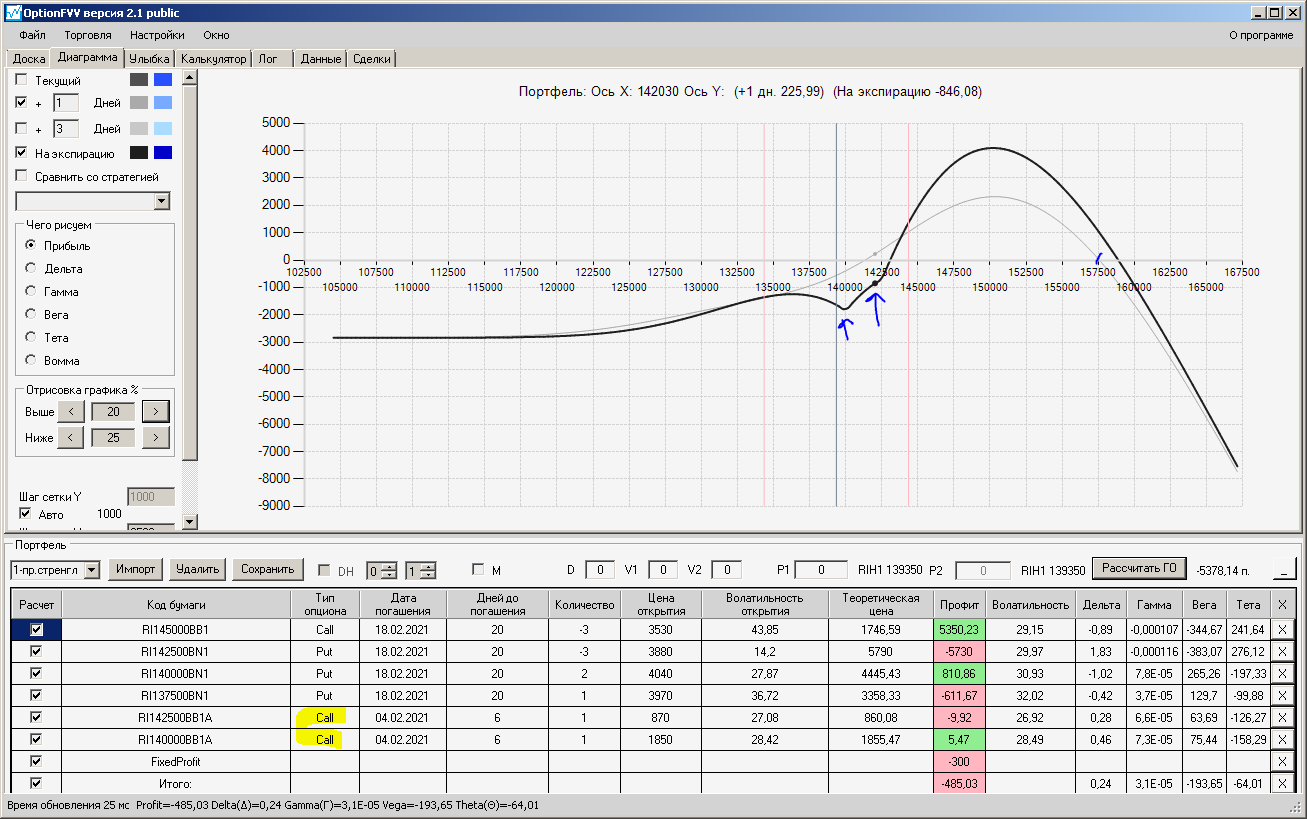Open the Сделки tab

coord(373,59)
